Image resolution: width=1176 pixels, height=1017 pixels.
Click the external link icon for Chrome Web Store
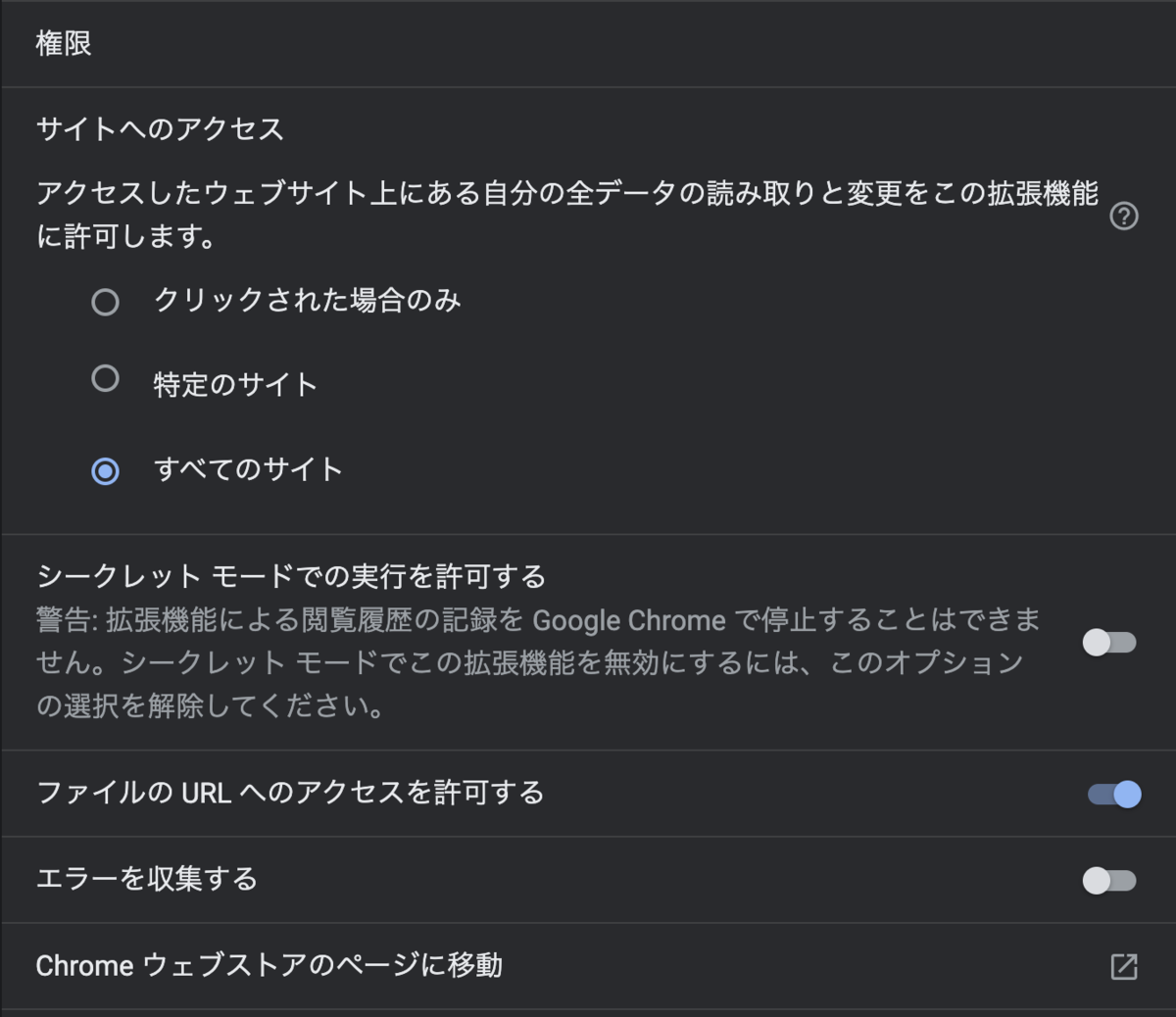(1123, 965)
